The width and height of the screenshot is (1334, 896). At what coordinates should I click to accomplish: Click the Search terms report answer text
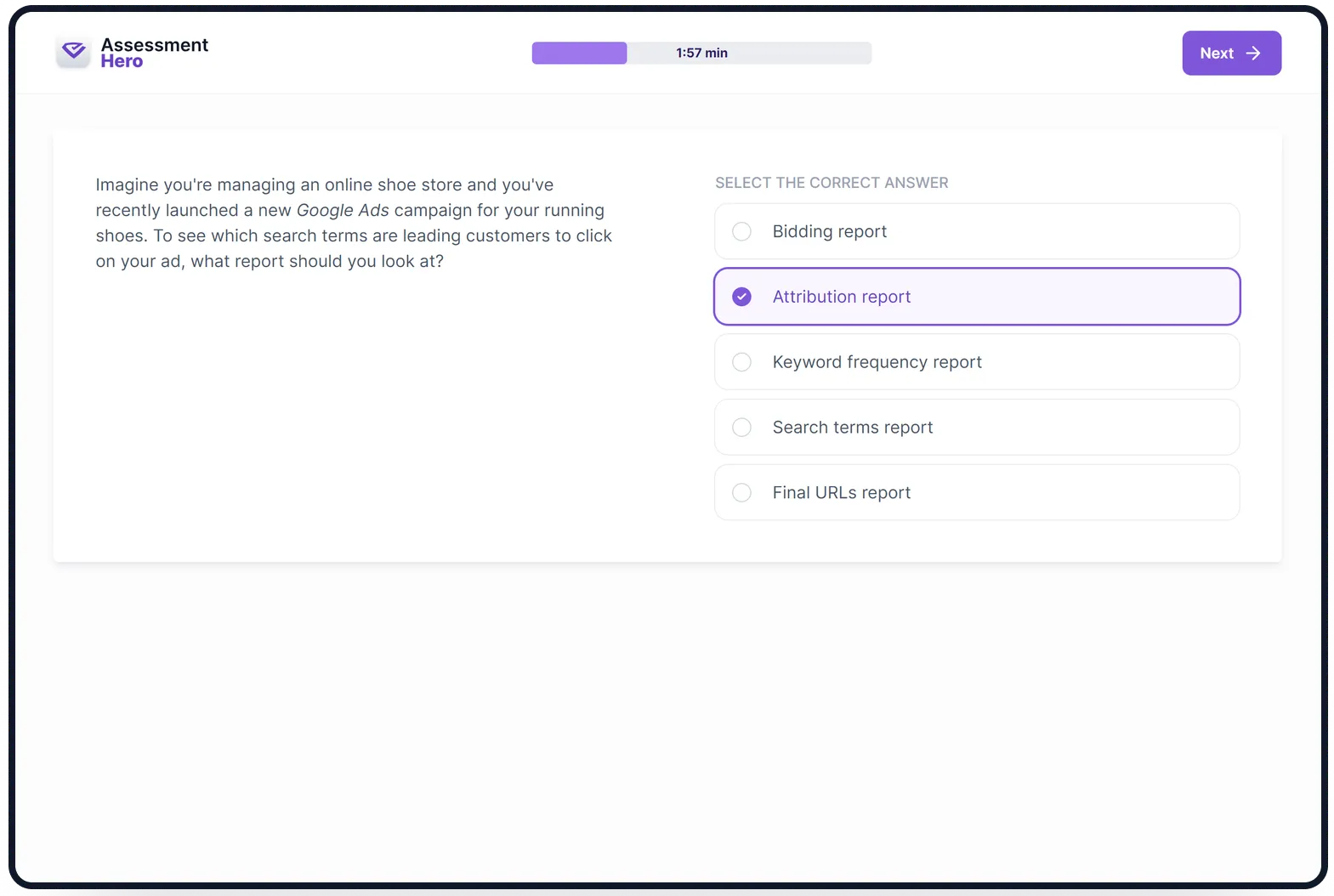coord(852,428)
